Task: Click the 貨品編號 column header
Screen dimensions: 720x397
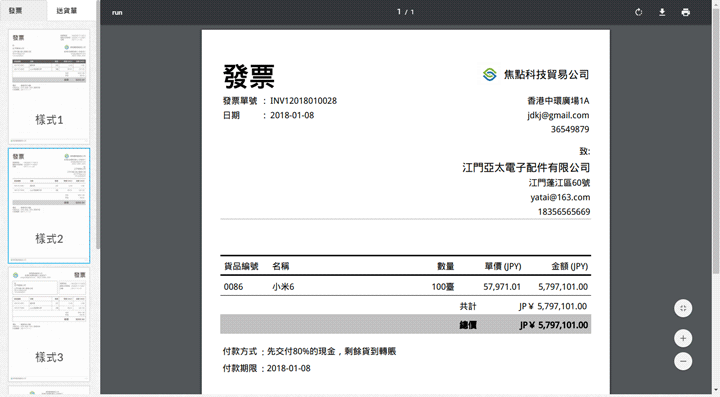Action: (241, 266)
